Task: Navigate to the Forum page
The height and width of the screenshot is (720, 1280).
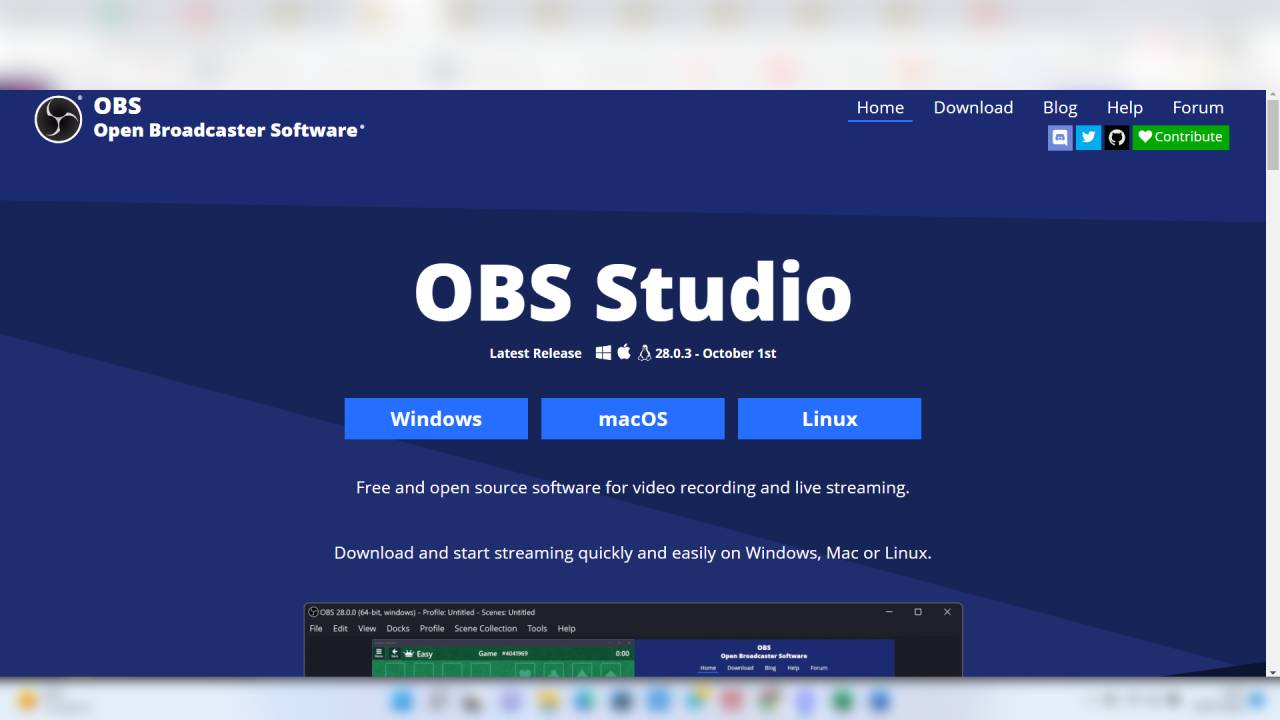Action: (x=1198, y=107)
